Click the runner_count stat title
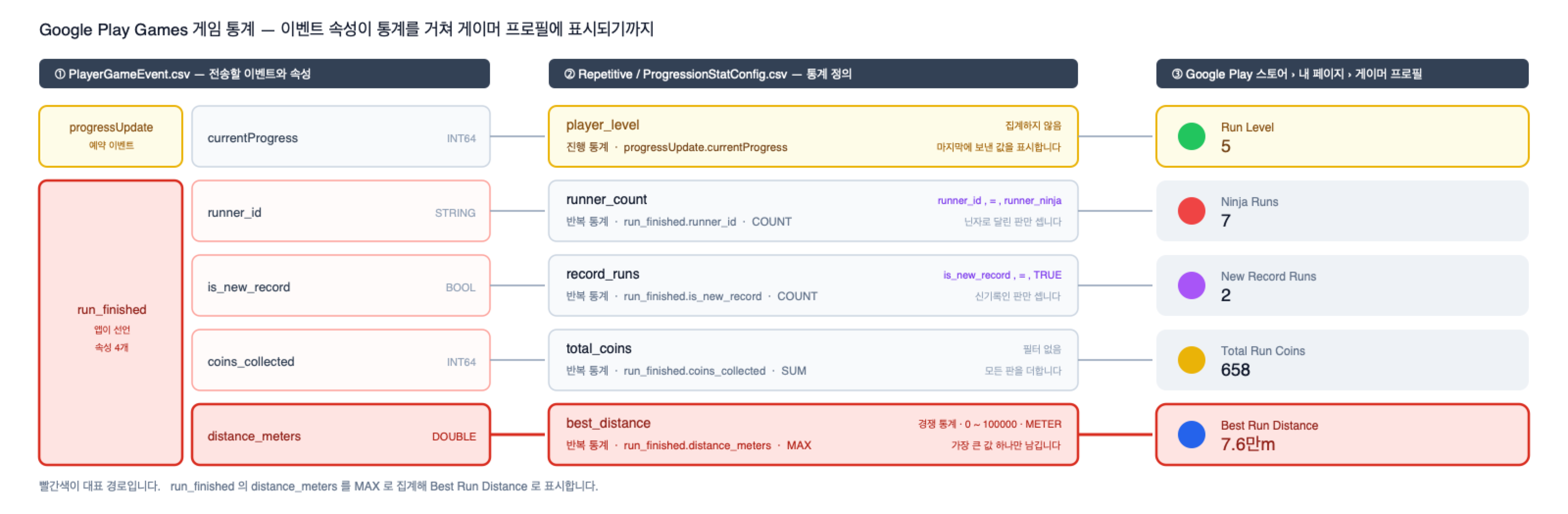Image resolution: width=1568 pixels, height=514 pixels. pyautogui.click(x=606, y=199)
